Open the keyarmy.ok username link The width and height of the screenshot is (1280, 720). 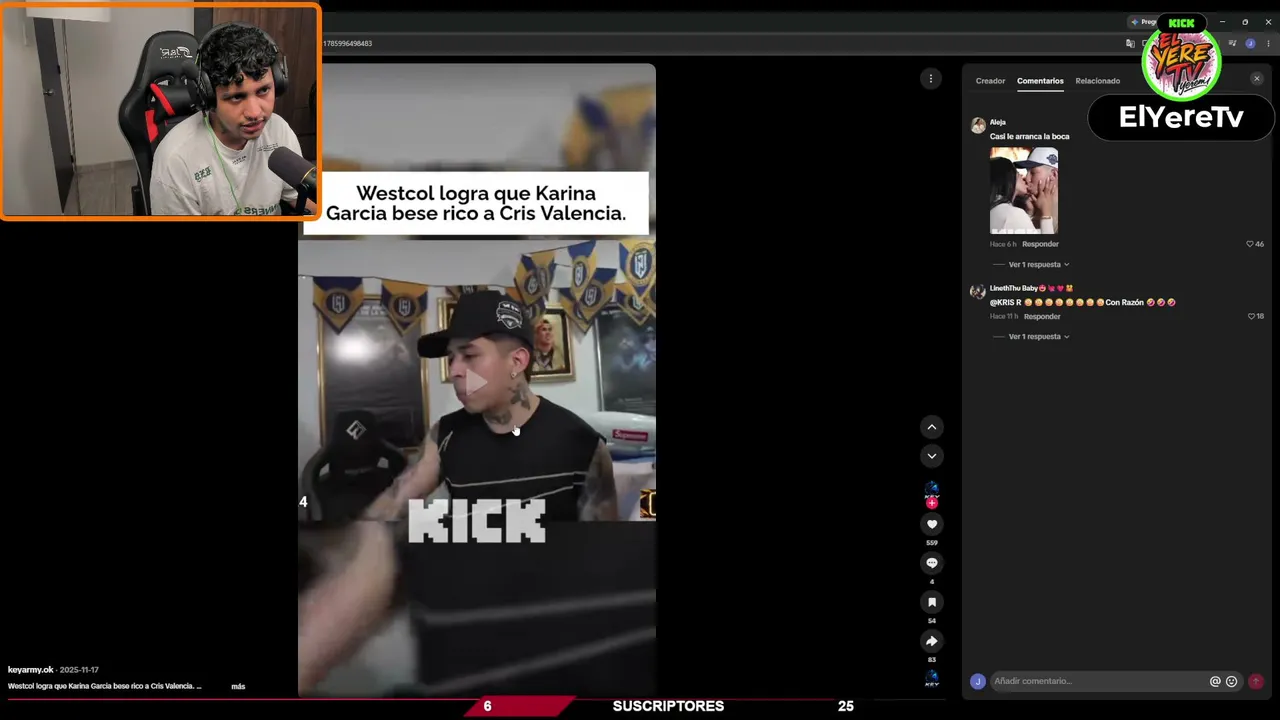click(31, 670)
